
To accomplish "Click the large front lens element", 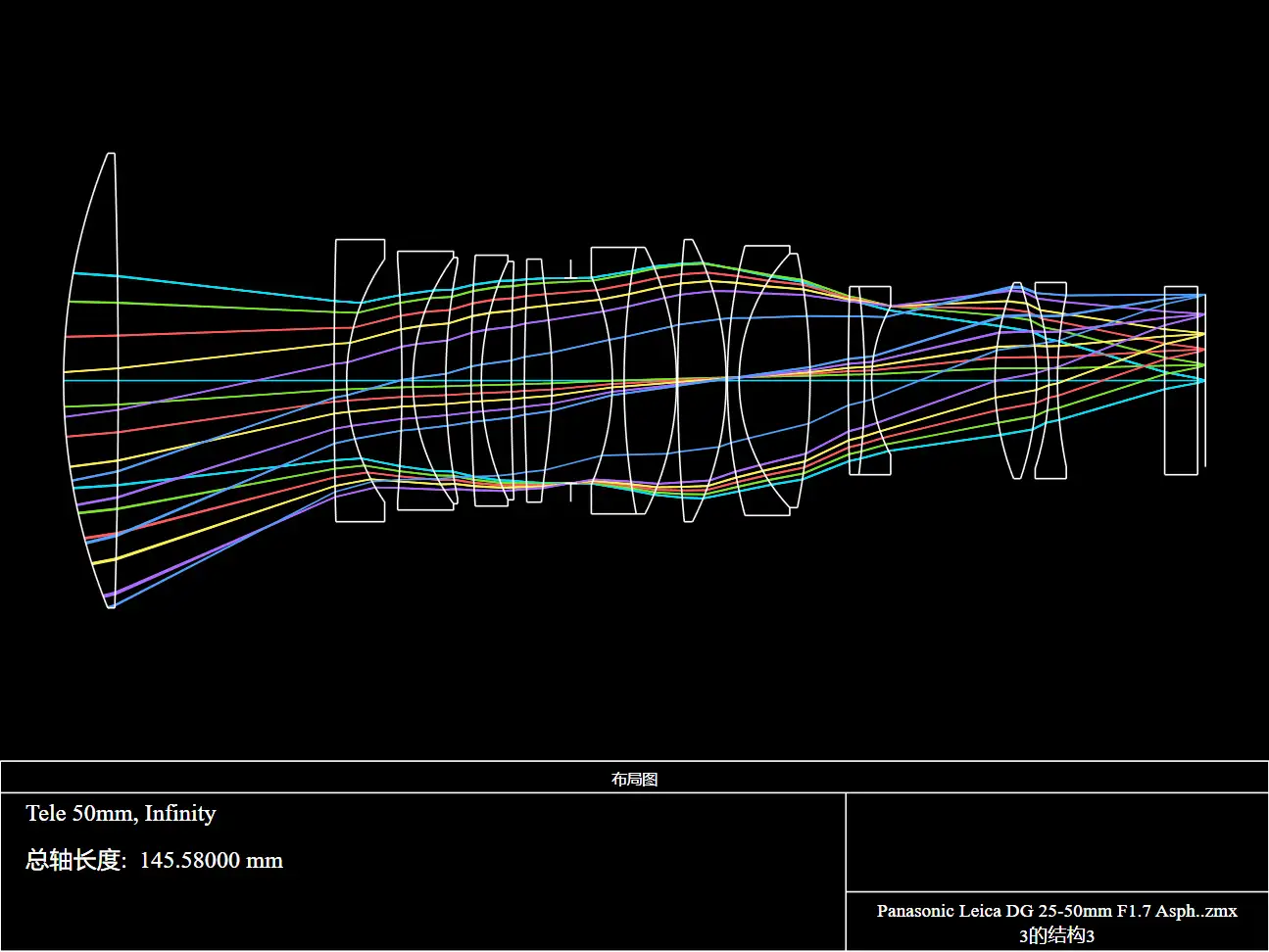I will (93, 380).
